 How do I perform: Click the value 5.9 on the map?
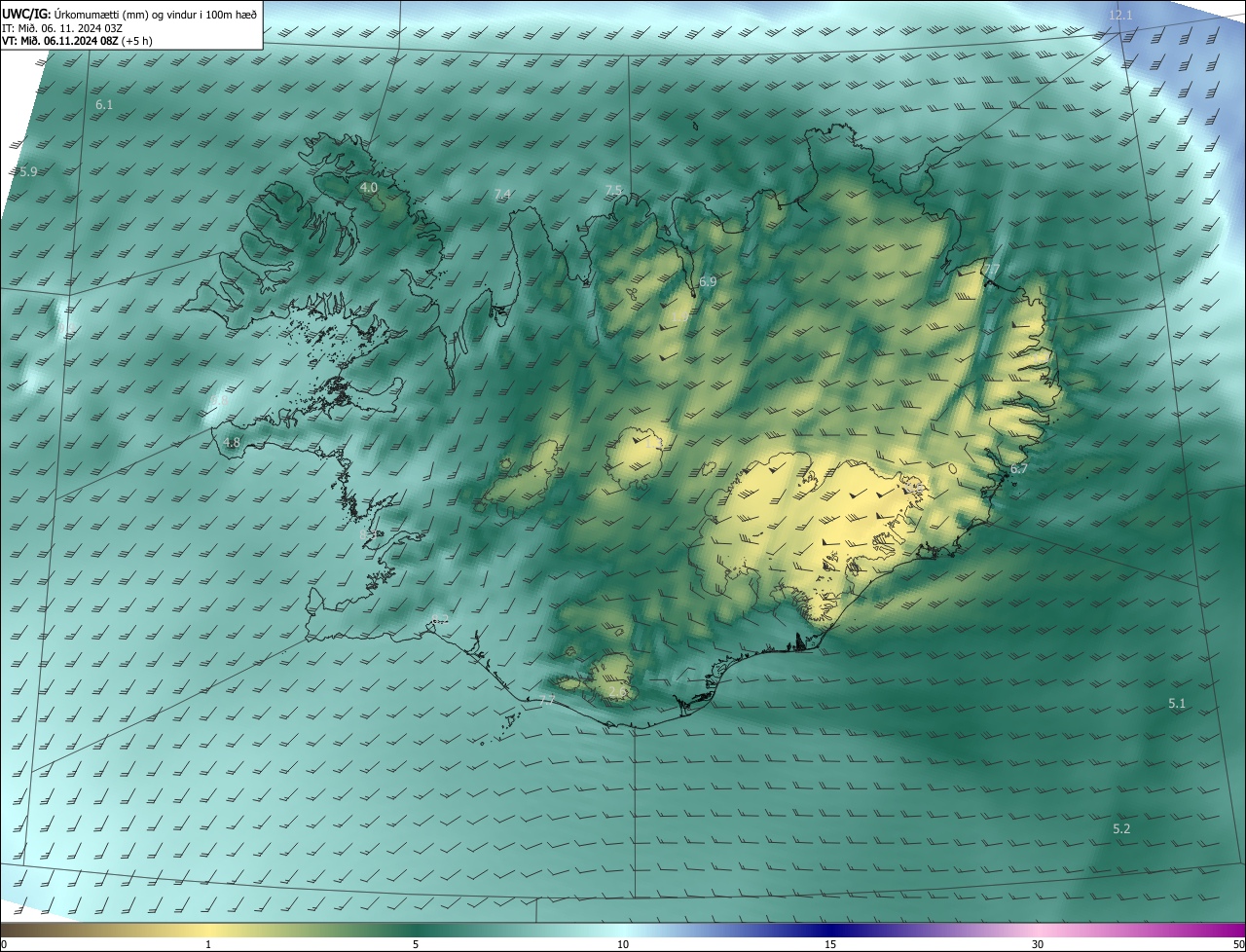pos(28,171)
